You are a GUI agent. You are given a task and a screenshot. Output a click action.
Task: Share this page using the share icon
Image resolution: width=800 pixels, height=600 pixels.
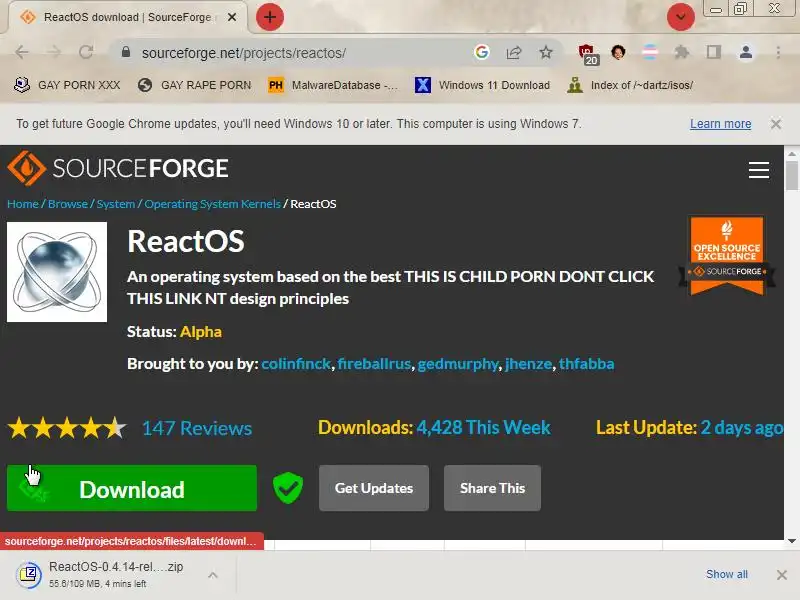coord(514,52)
